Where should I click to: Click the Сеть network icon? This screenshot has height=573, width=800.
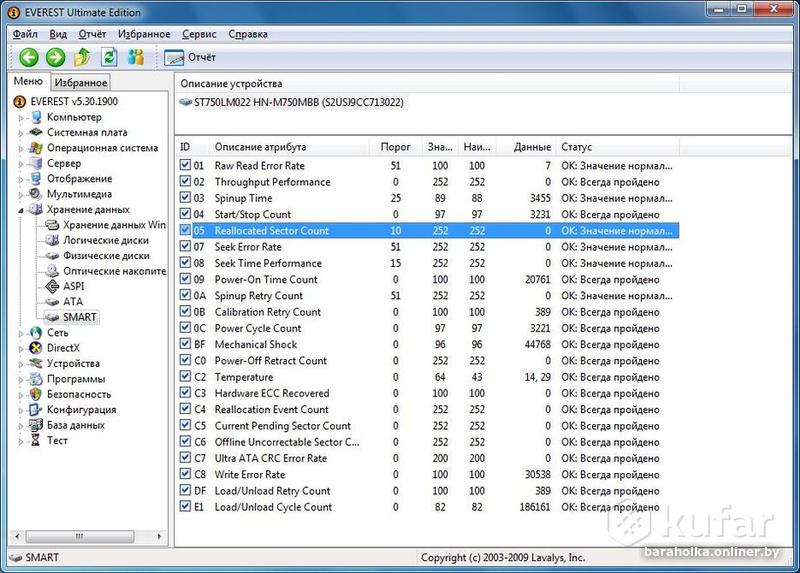[x=36, y=333]
